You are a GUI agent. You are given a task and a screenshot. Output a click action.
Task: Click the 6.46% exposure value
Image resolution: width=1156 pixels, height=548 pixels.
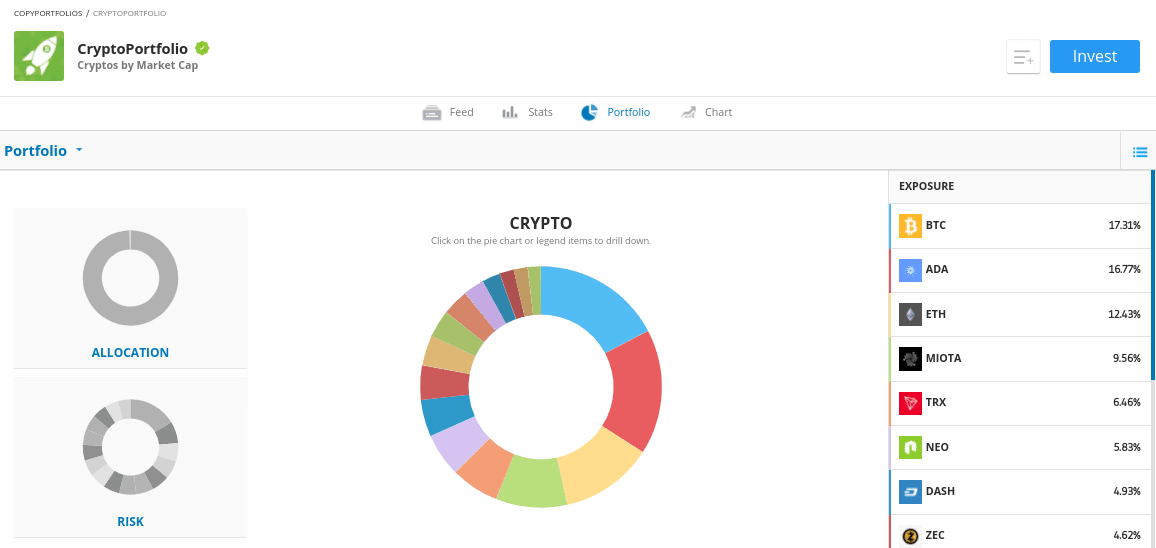click(1127, 402)
